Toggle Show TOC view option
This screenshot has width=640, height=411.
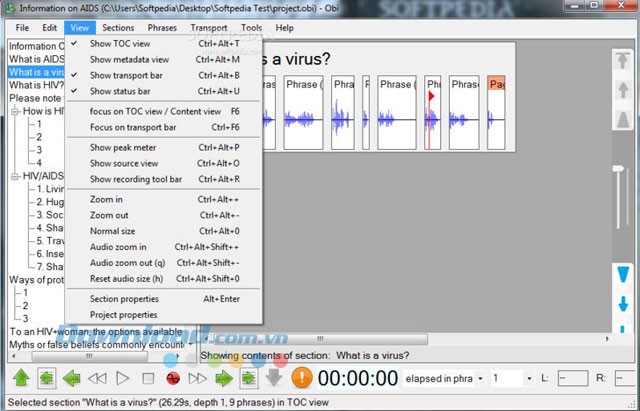[x=120, y=44]
